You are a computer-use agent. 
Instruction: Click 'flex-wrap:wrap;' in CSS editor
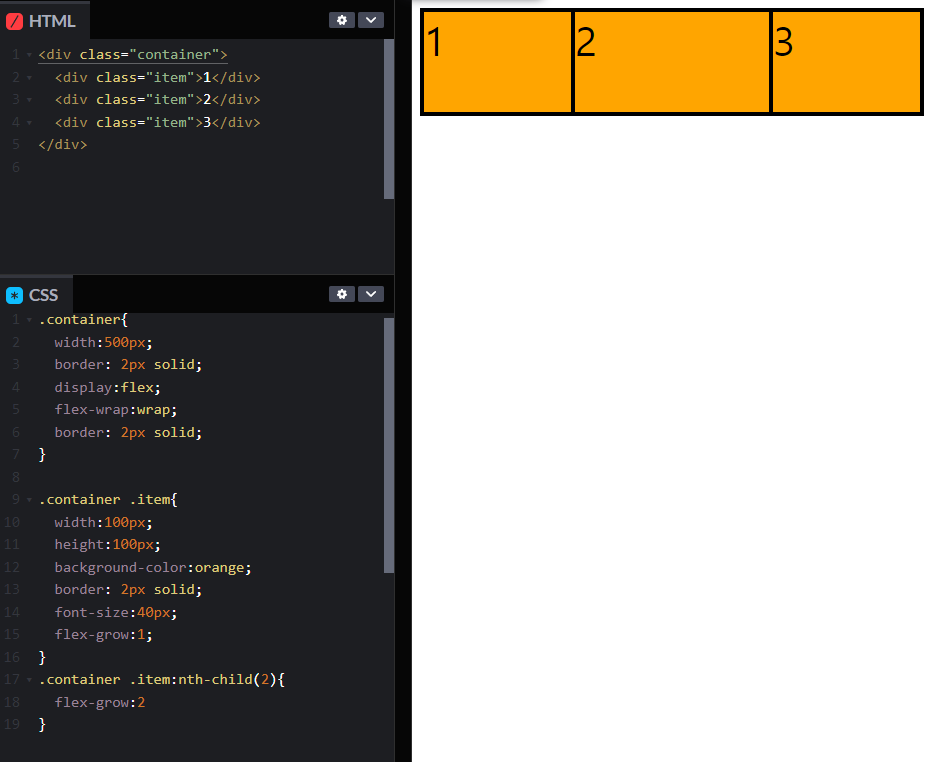click(116, 410)
